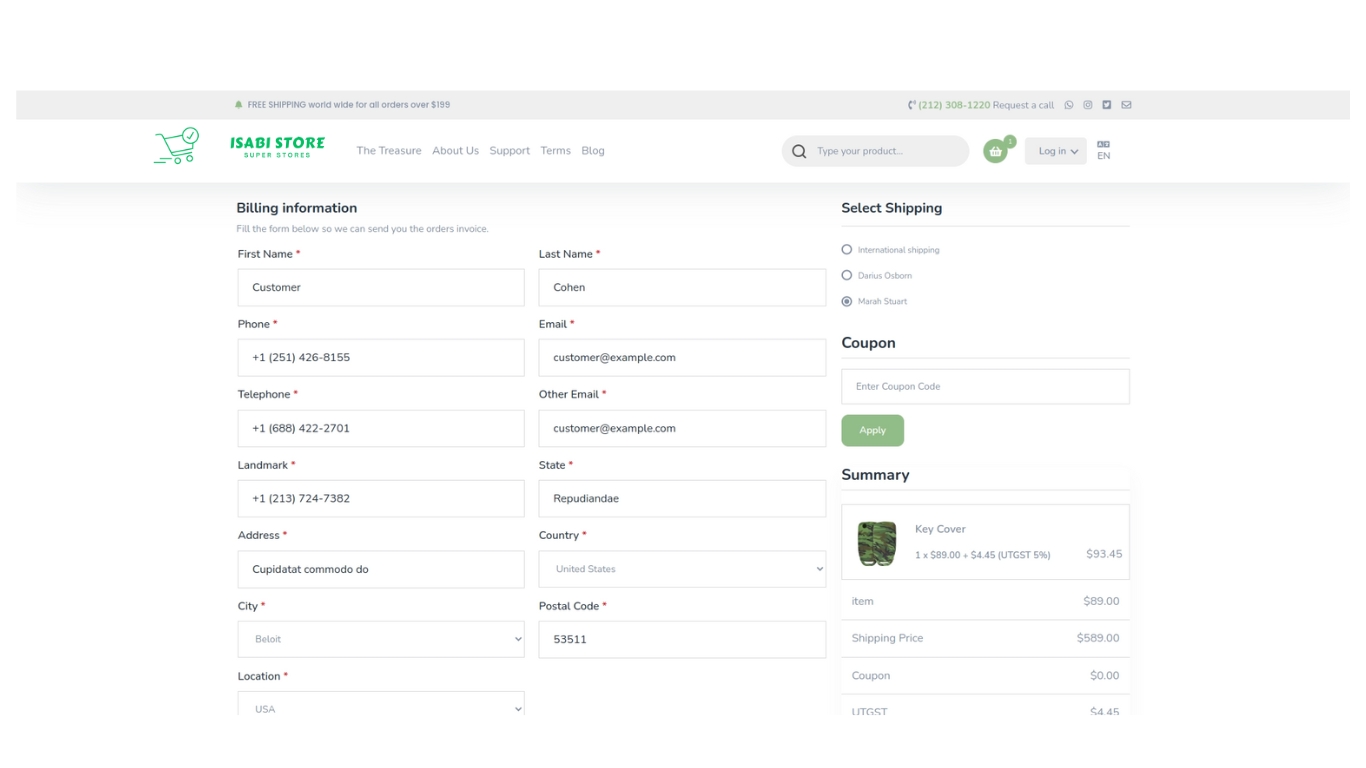Image resolution: width=1366 pixels, height=768 pixels.
Task: Open The Treasure menu item
Action: [x=389, y=151]
